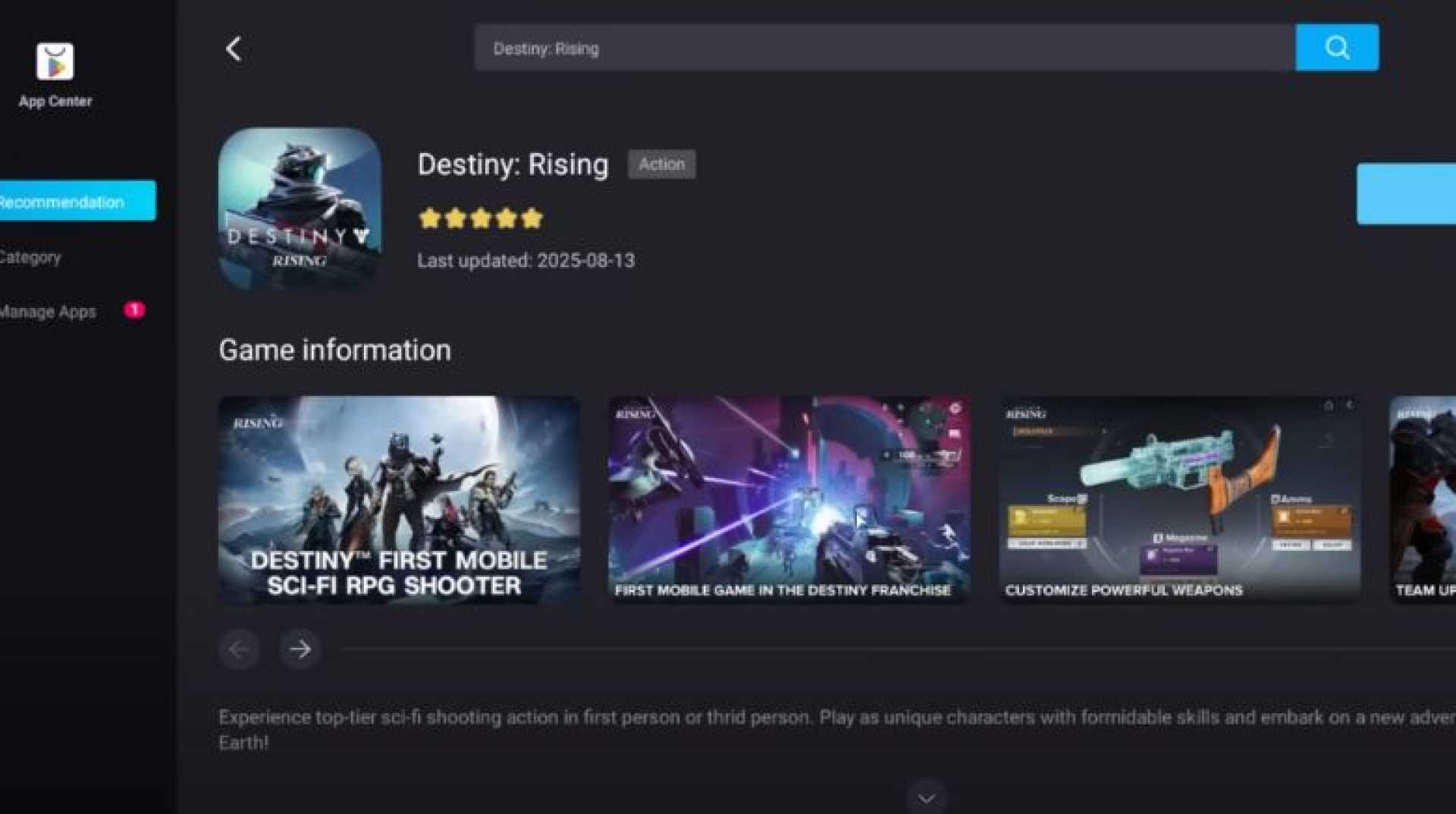This screenshot has height=814, width=1456.
Task: Click the Game information heading
Action: (334, 350)
